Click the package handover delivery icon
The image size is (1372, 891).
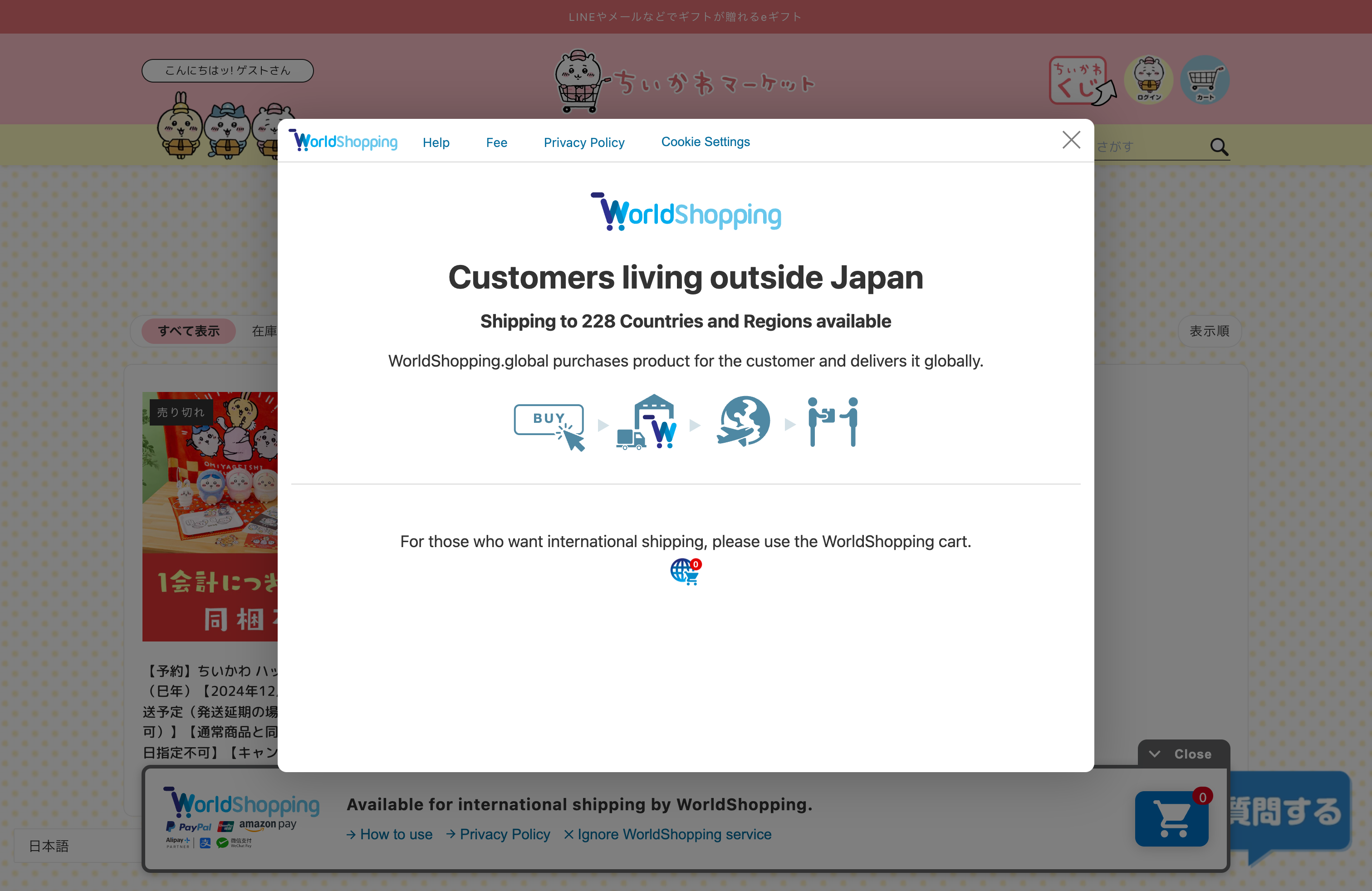coord(833,422)
